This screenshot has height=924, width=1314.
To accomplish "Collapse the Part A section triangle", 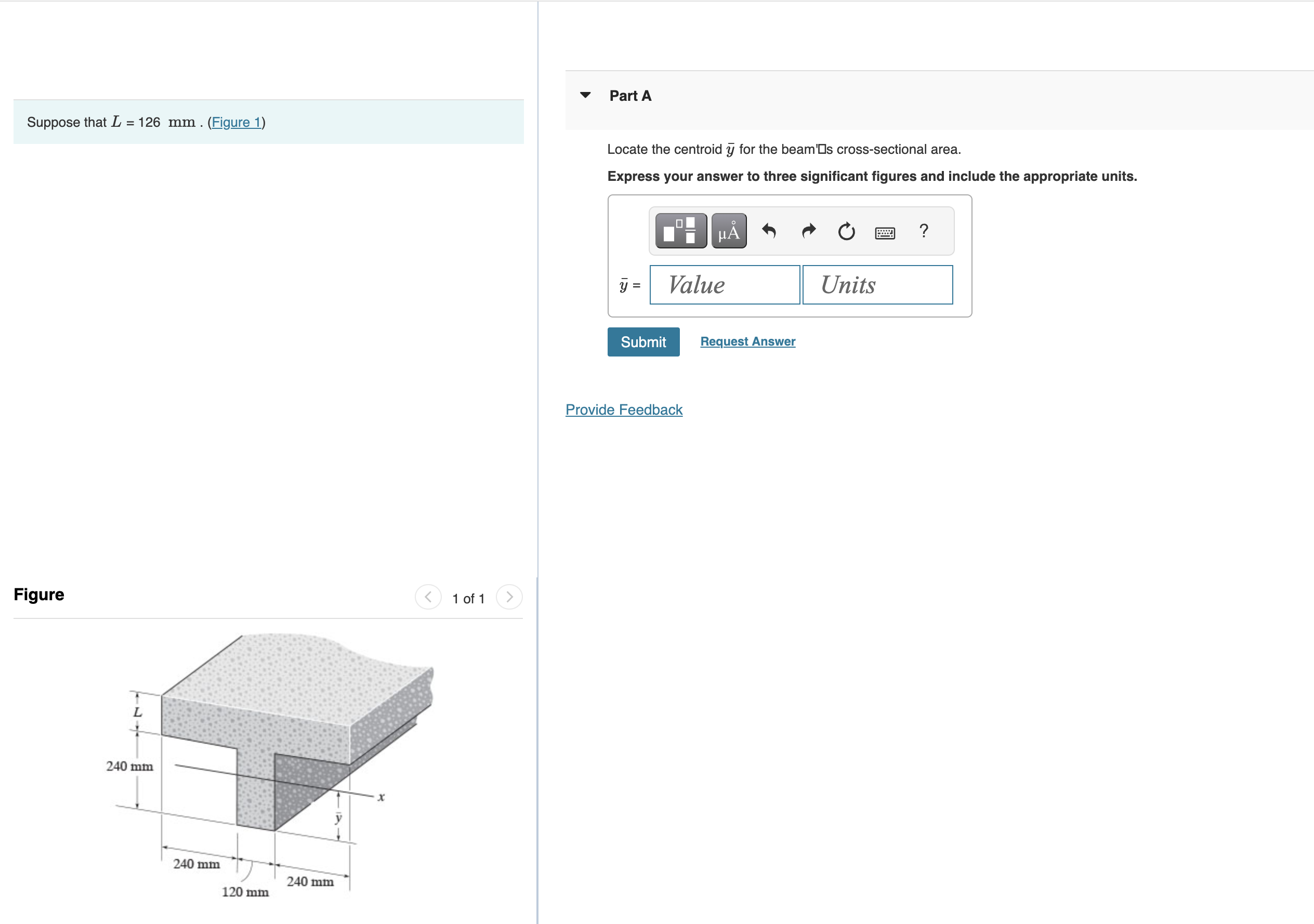I will coord(585,95).
